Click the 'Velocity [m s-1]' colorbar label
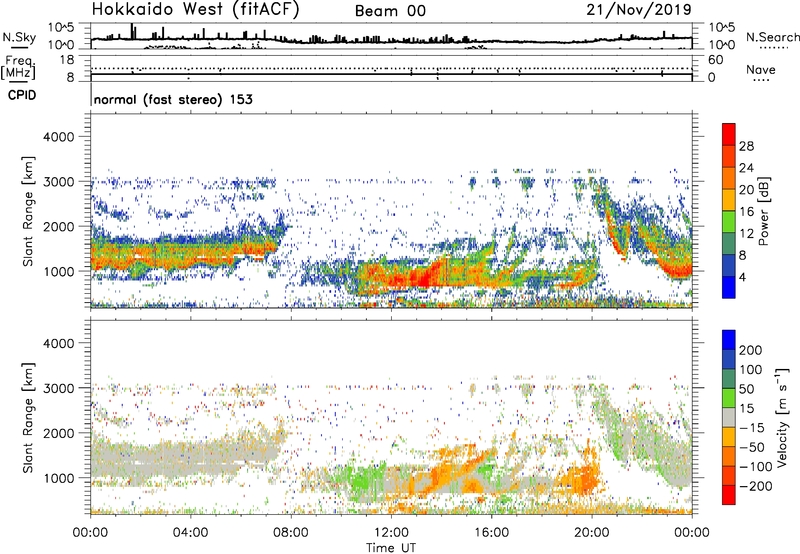The width and height of the screenshot is (800, 554). coord(783,417)
